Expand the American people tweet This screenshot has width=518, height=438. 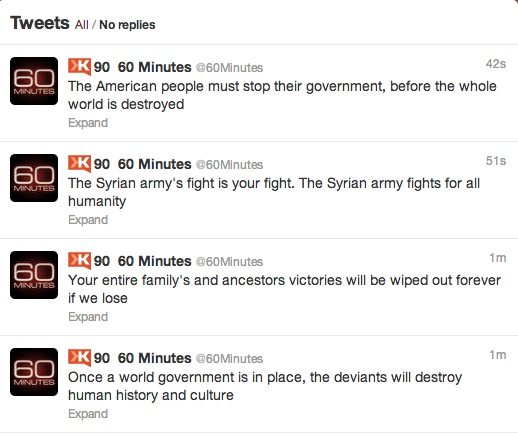[88, 123]
